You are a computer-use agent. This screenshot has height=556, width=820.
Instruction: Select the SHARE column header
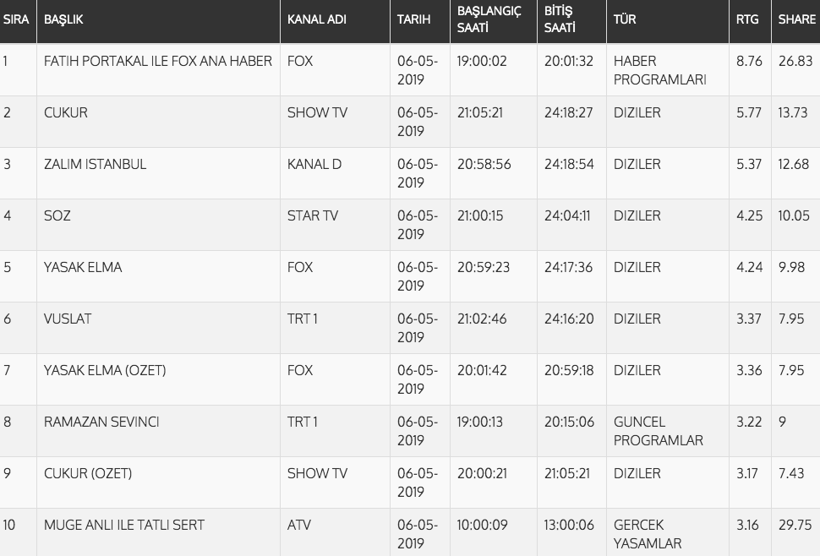coord(797,19)
